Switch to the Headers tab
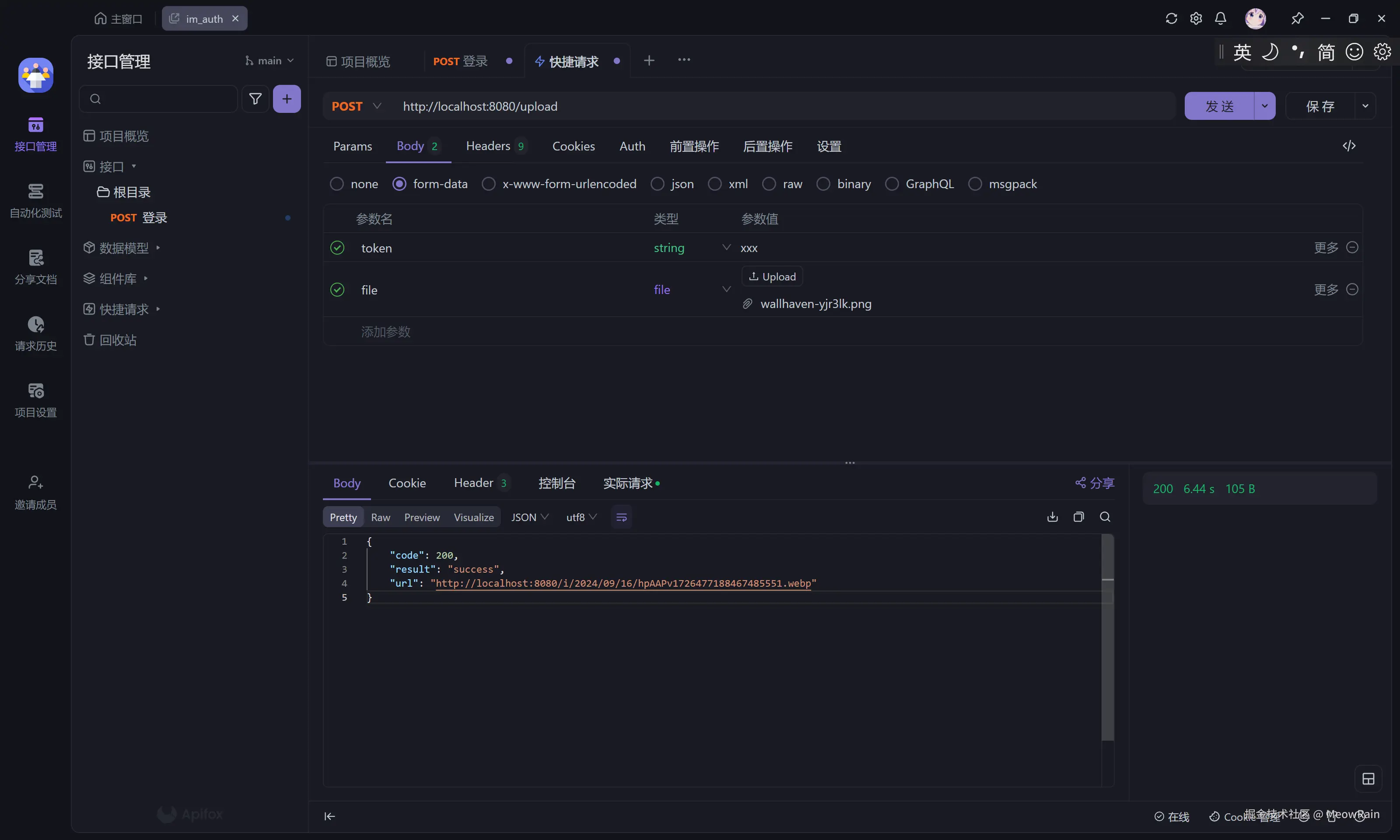The height and width of the screenshot is (840, 1400). 488,146
